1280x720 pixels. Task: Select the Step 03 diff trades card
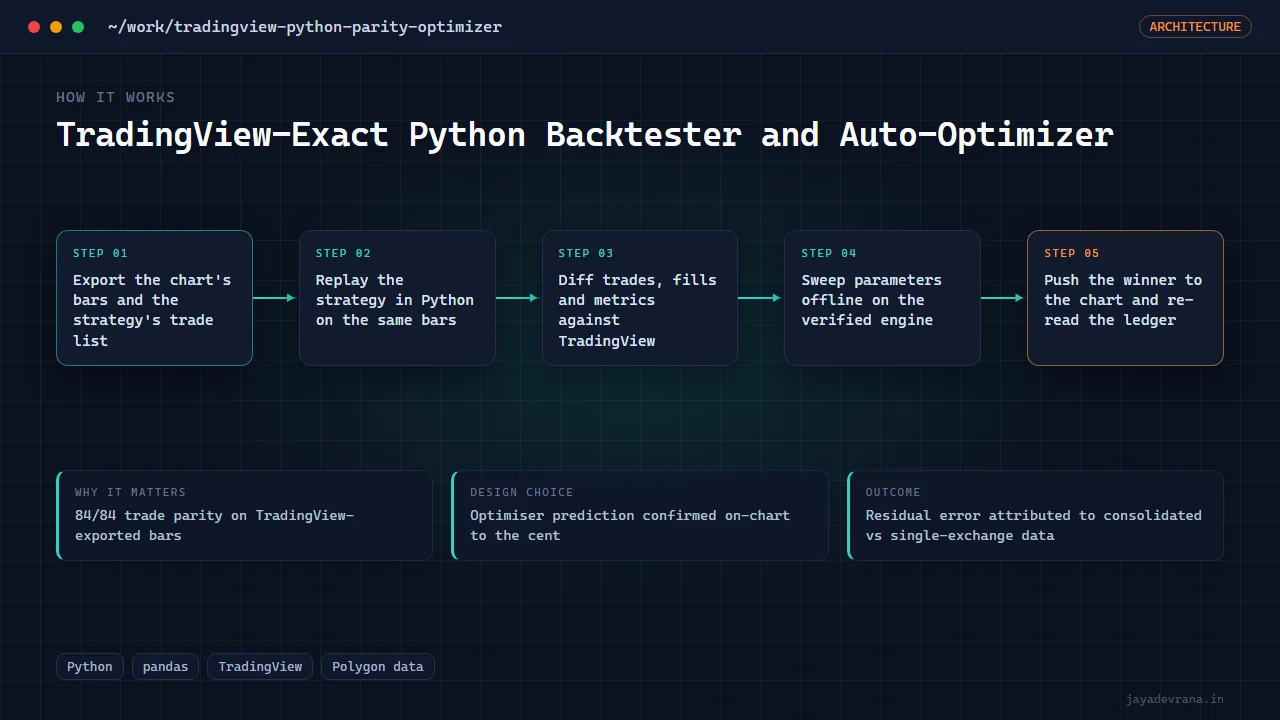tap(640, 298)
